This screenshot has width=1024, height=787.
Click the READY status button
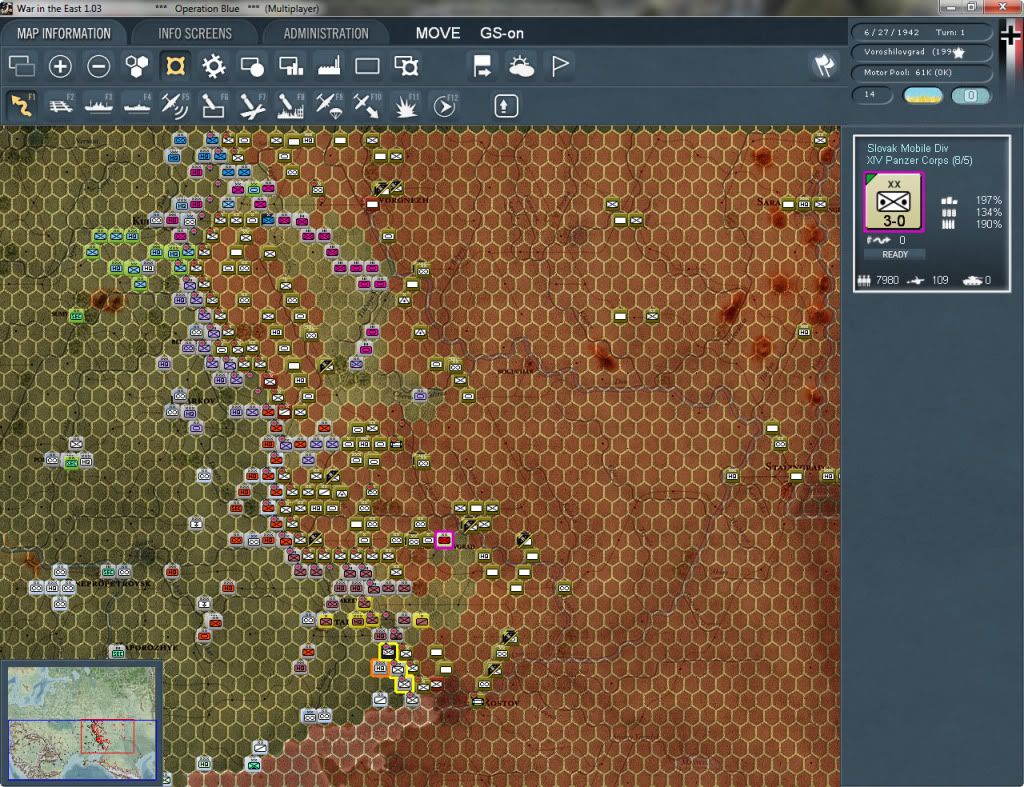tap(895, 255)
